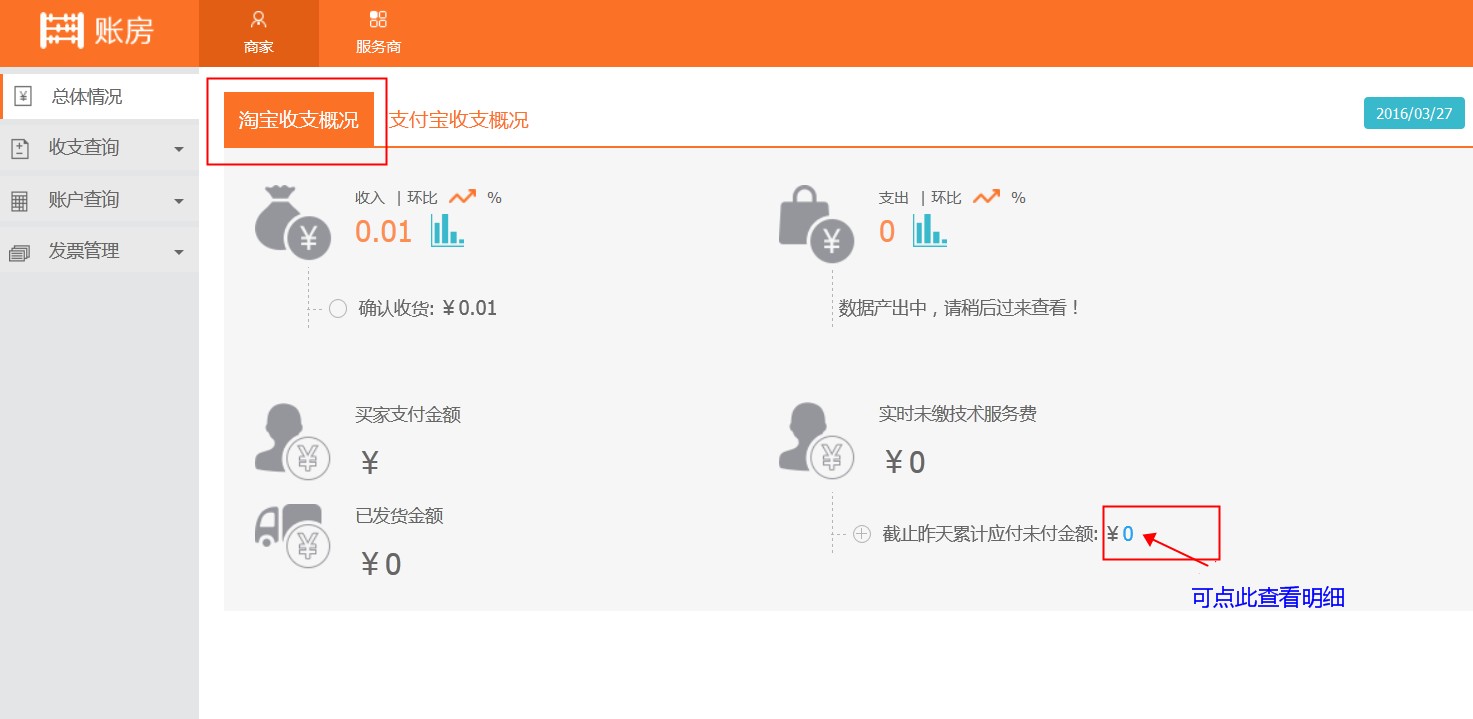This screenshot has width=1473, height=719.
Task: Expand the 收支查询 dropdown arrow
Action: [179, 149]
